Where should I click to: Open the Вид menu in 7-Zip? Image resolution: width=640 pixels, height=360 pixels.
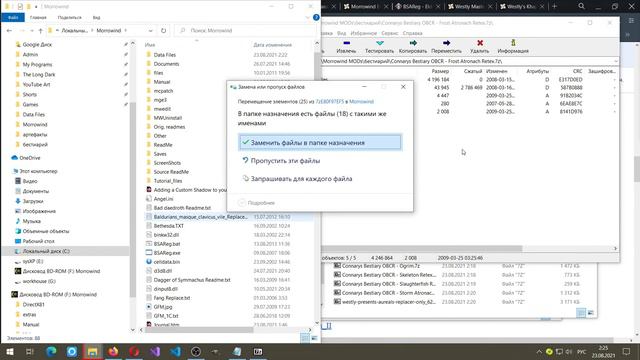point(341,33)
